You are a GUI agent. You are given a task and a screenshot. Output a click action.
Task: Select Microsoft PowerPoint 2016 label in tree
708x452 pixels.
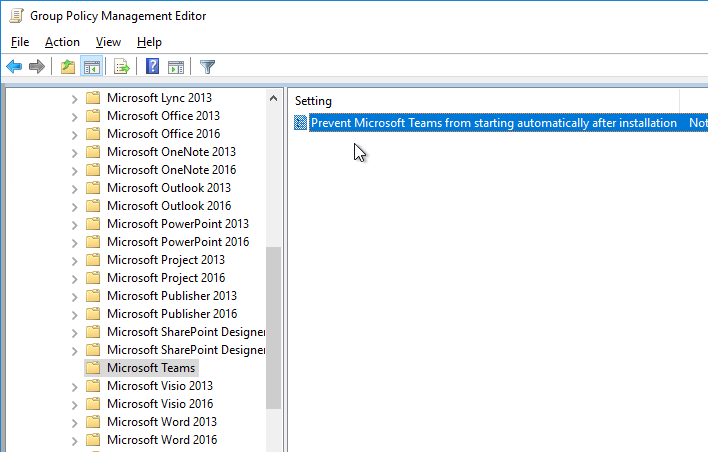(x=178, y=242)
